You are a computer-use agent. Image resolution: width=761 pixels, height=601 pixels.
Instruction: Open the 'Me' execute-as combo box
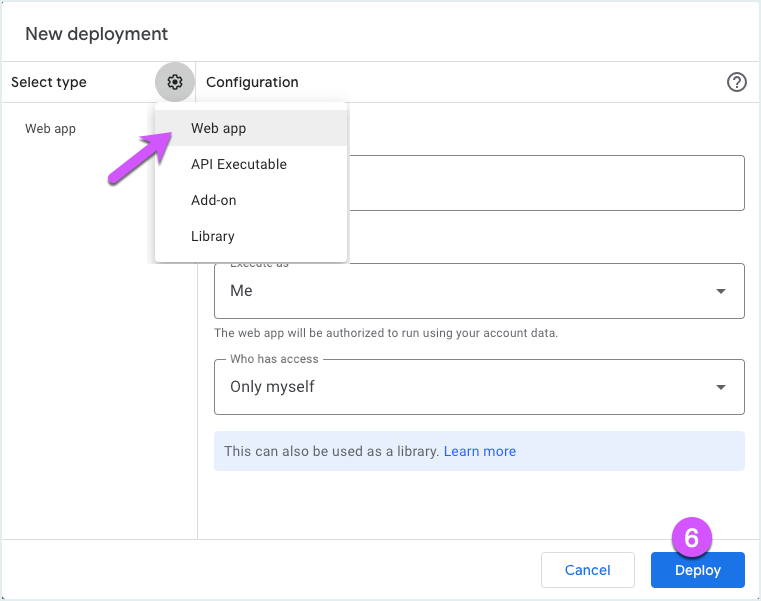point(479,291)
